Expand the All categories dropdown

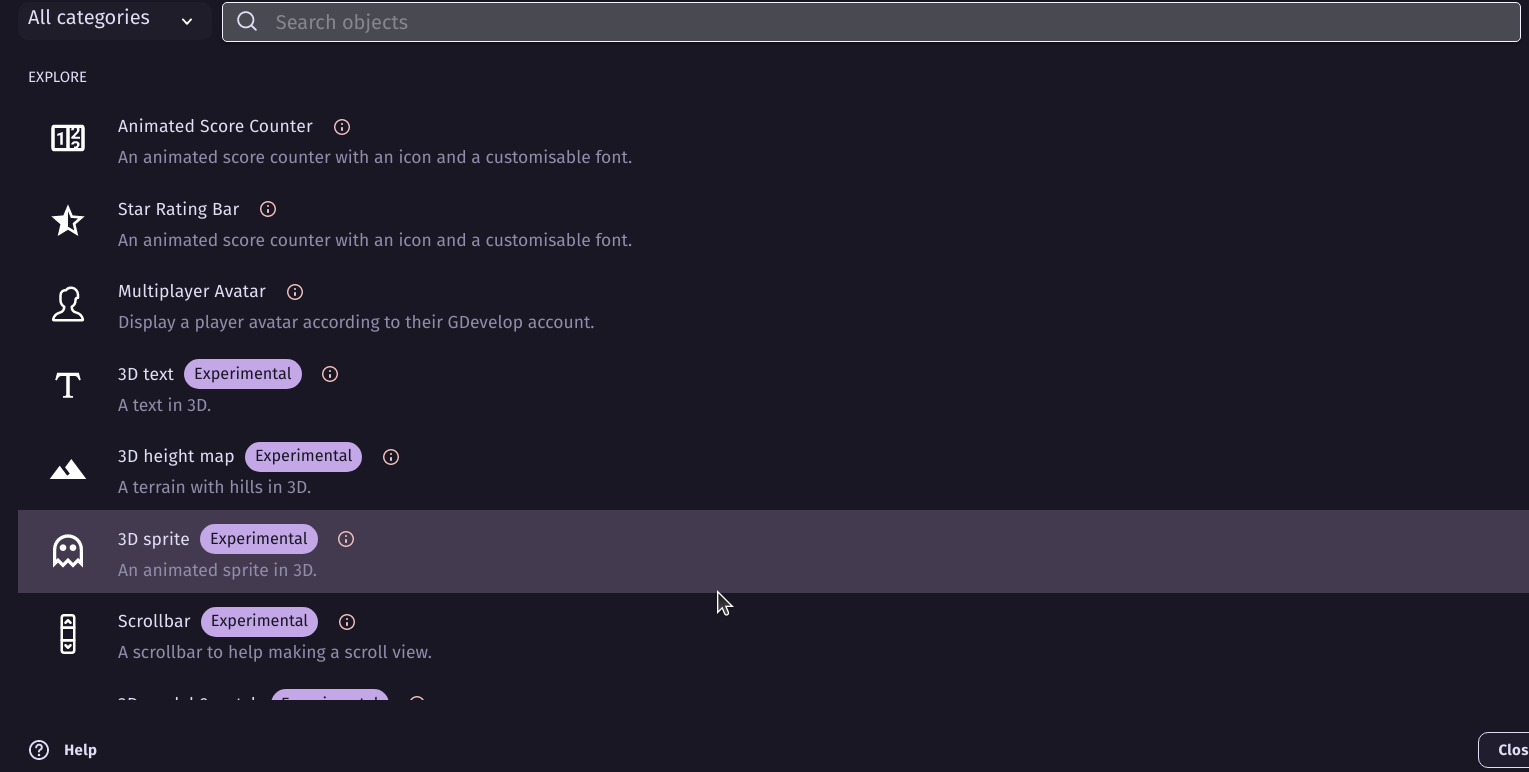tap(111, 19)
